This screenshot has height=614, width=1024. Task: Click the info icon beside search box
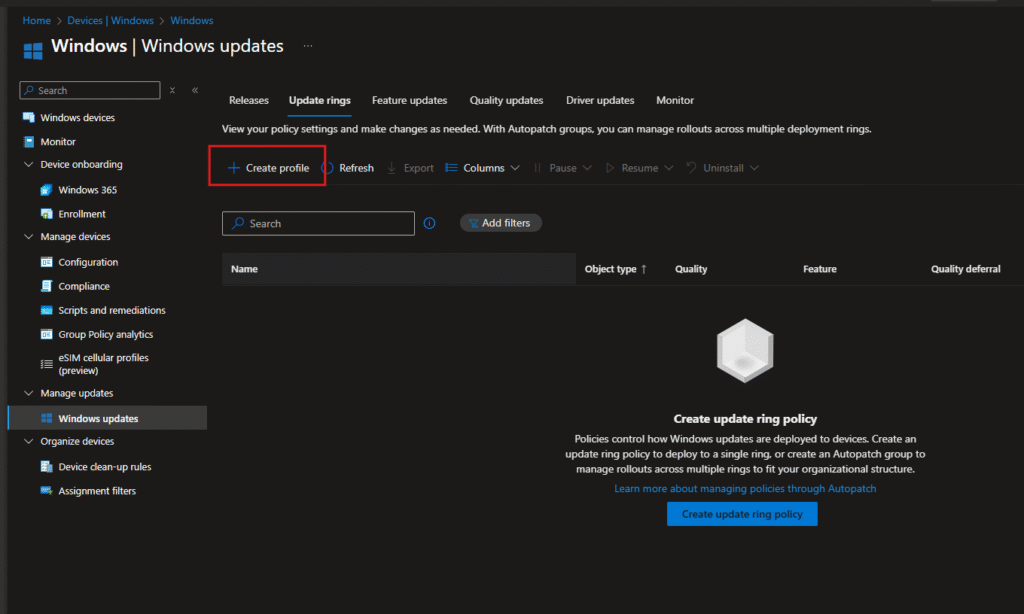pos(430,224)
